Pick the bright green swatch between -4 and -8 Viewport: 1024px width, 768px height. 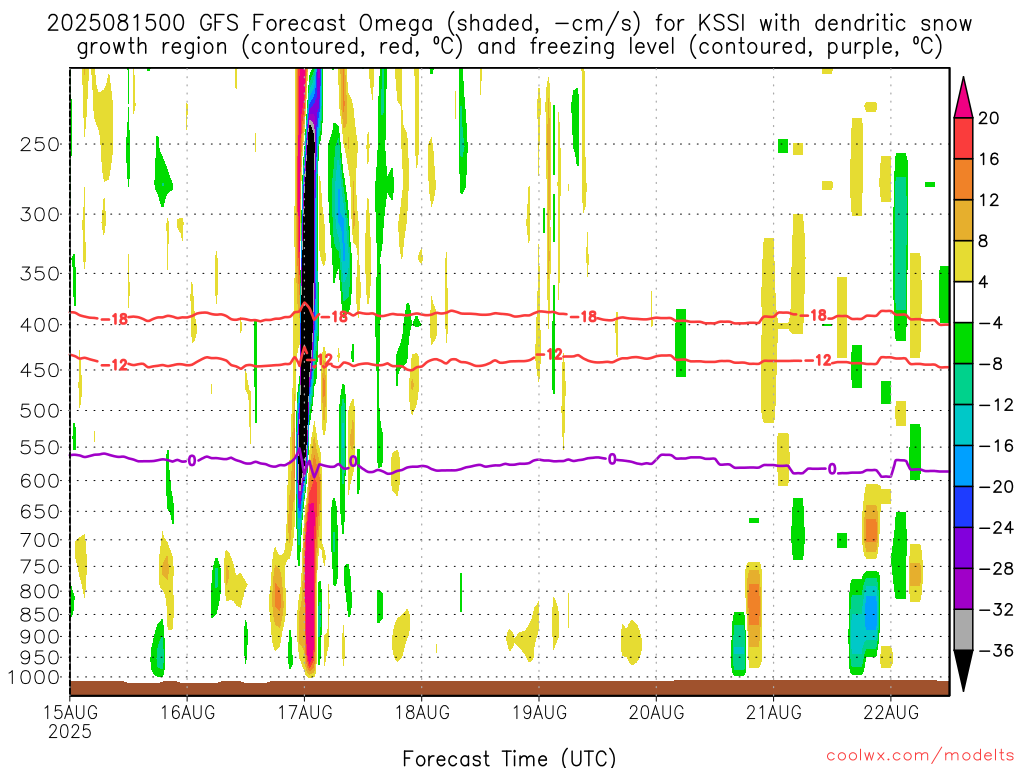tap(963, 344)
